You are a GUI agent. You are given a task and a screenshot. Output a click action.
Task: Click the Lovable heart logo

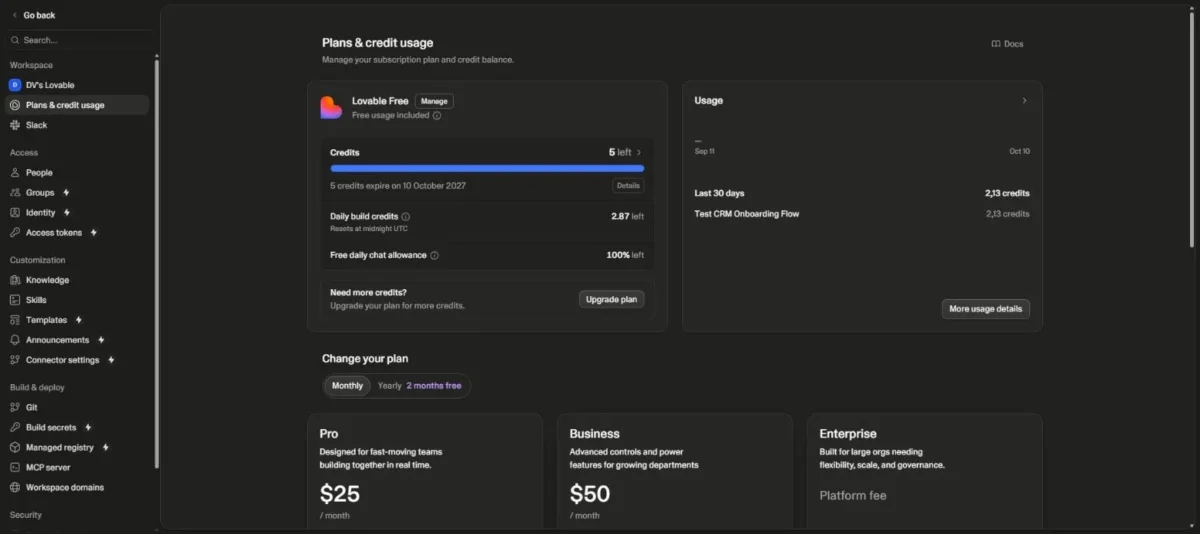coord(331,107)
